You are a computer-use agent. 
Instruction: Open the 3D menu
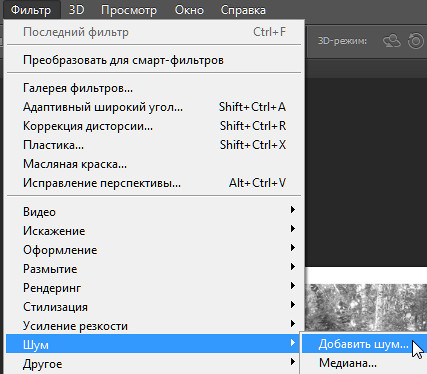pyautogui.click(x=76, y=10)
